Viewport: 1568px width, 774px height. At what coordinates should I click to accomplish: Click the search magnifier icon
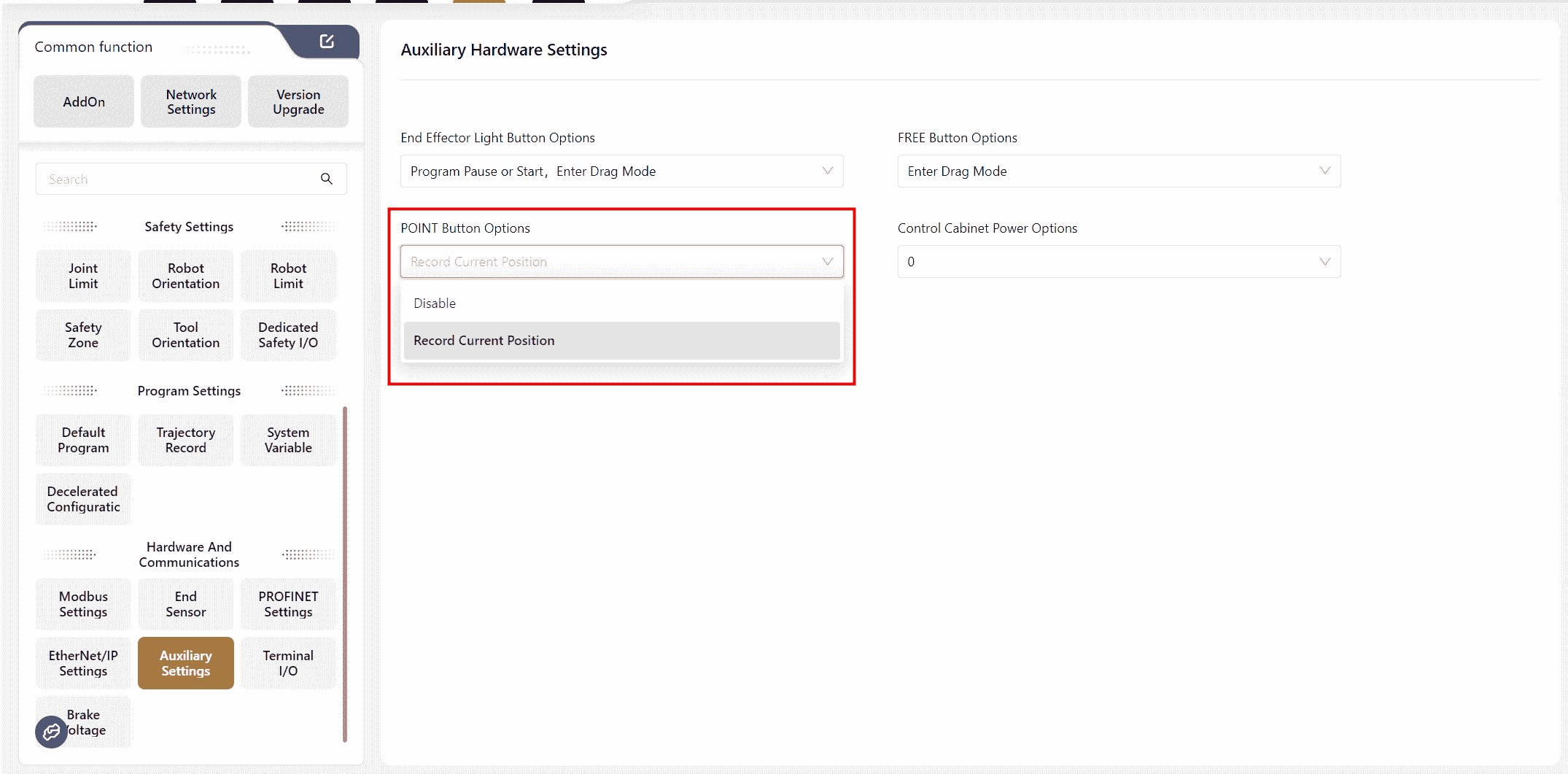(327, 179)
